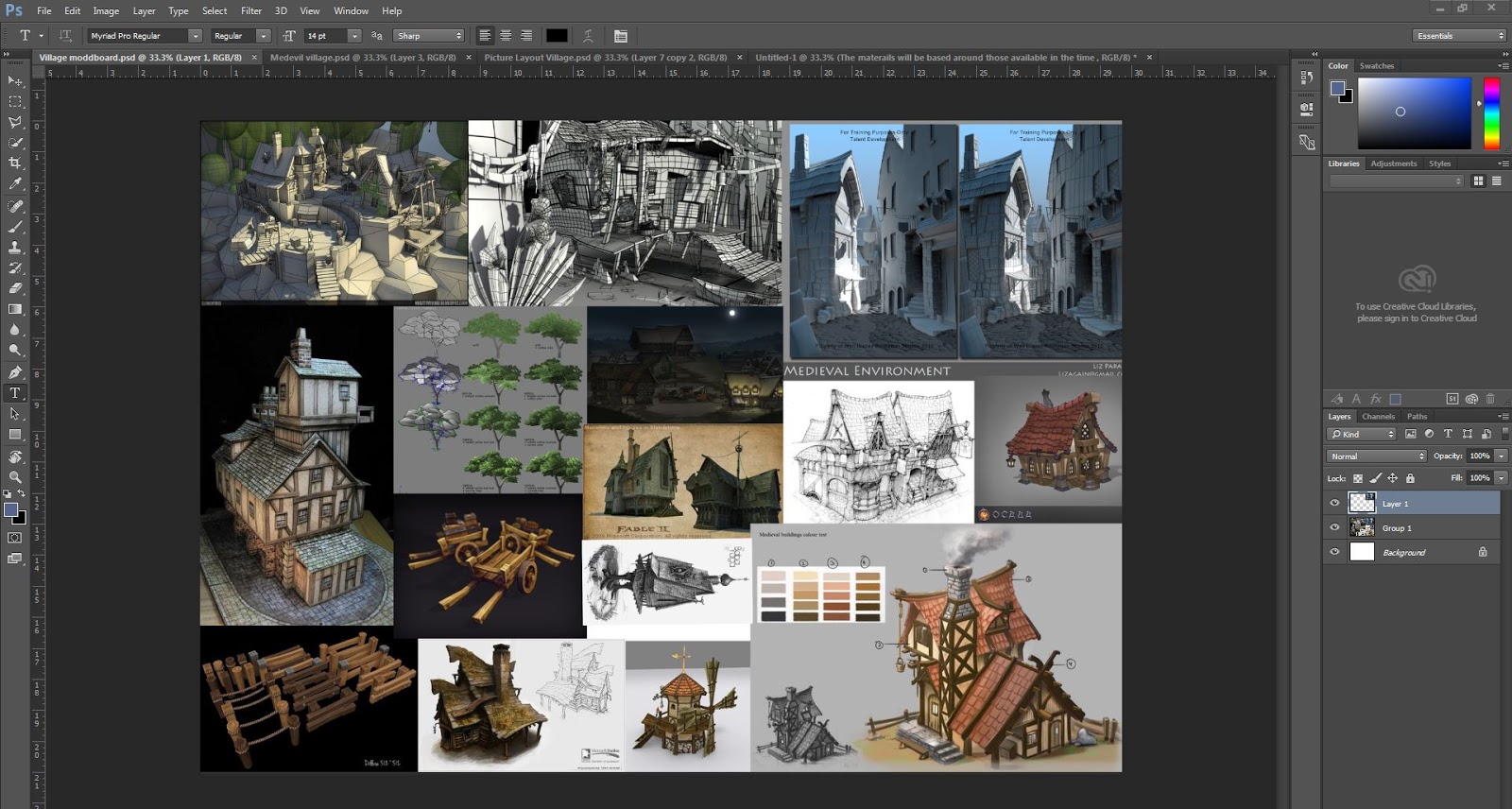The height and width of the screenshot is (809, 1512).
Task: Open the Adjustments tab
Action: pyautogui.click(x=1394, y=164)
